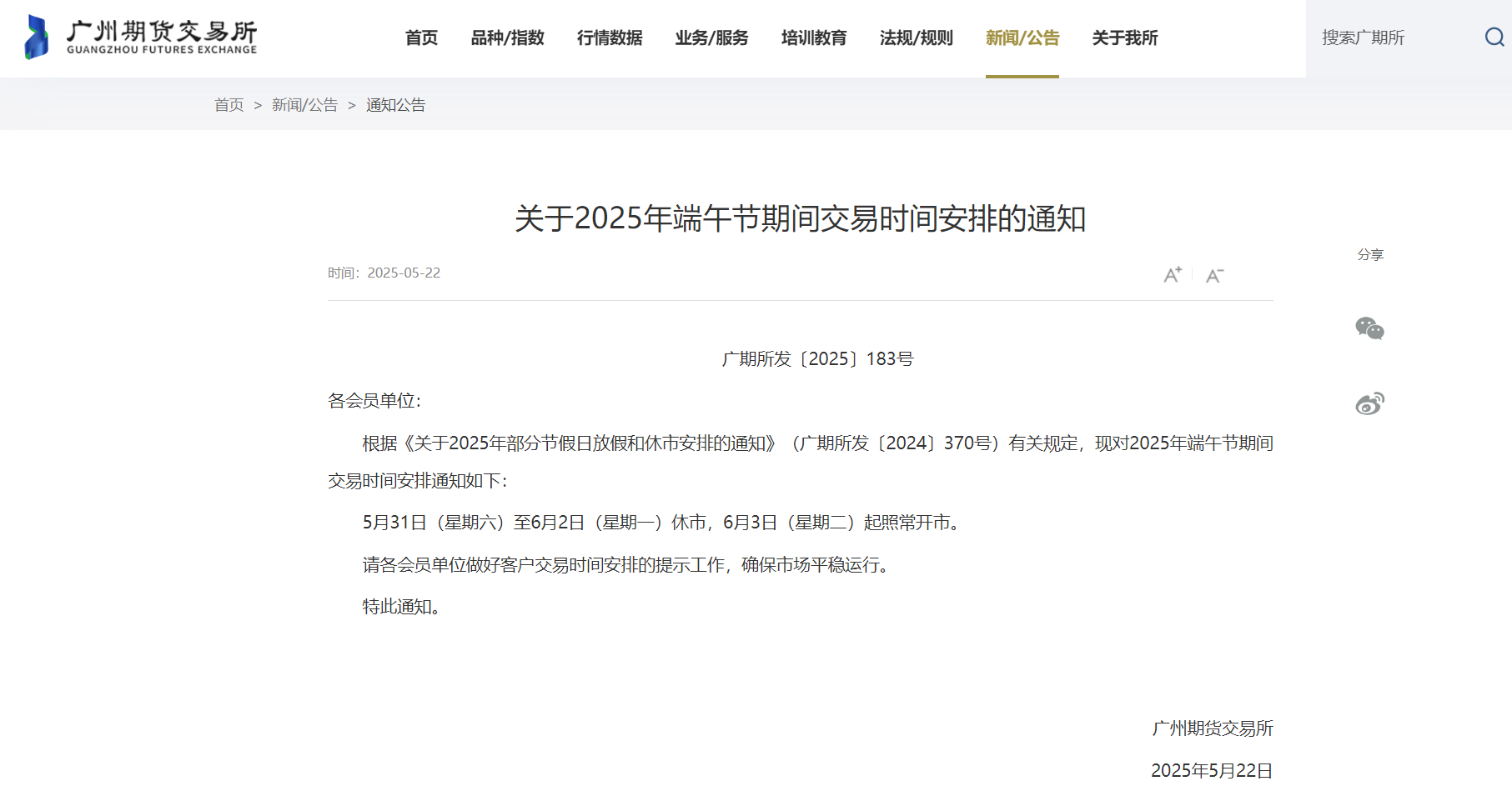Click the 各会员单位 salutation line
The width and height of the screenshot is (1512, 796).
(x=374, y=401)
